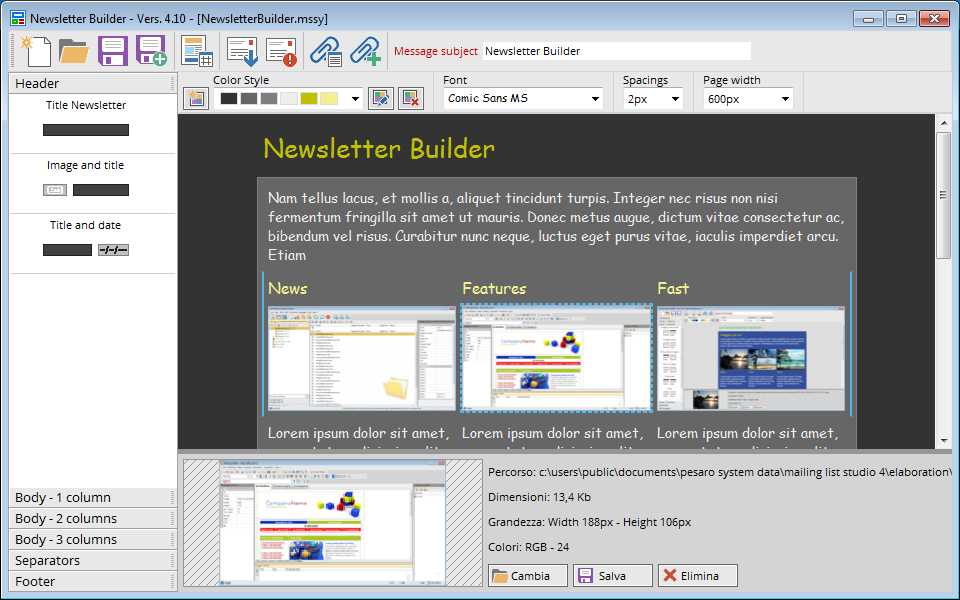Screen dimensions: 960x600
Task: Edit the current color style
Action: click(x=381, y=99)
